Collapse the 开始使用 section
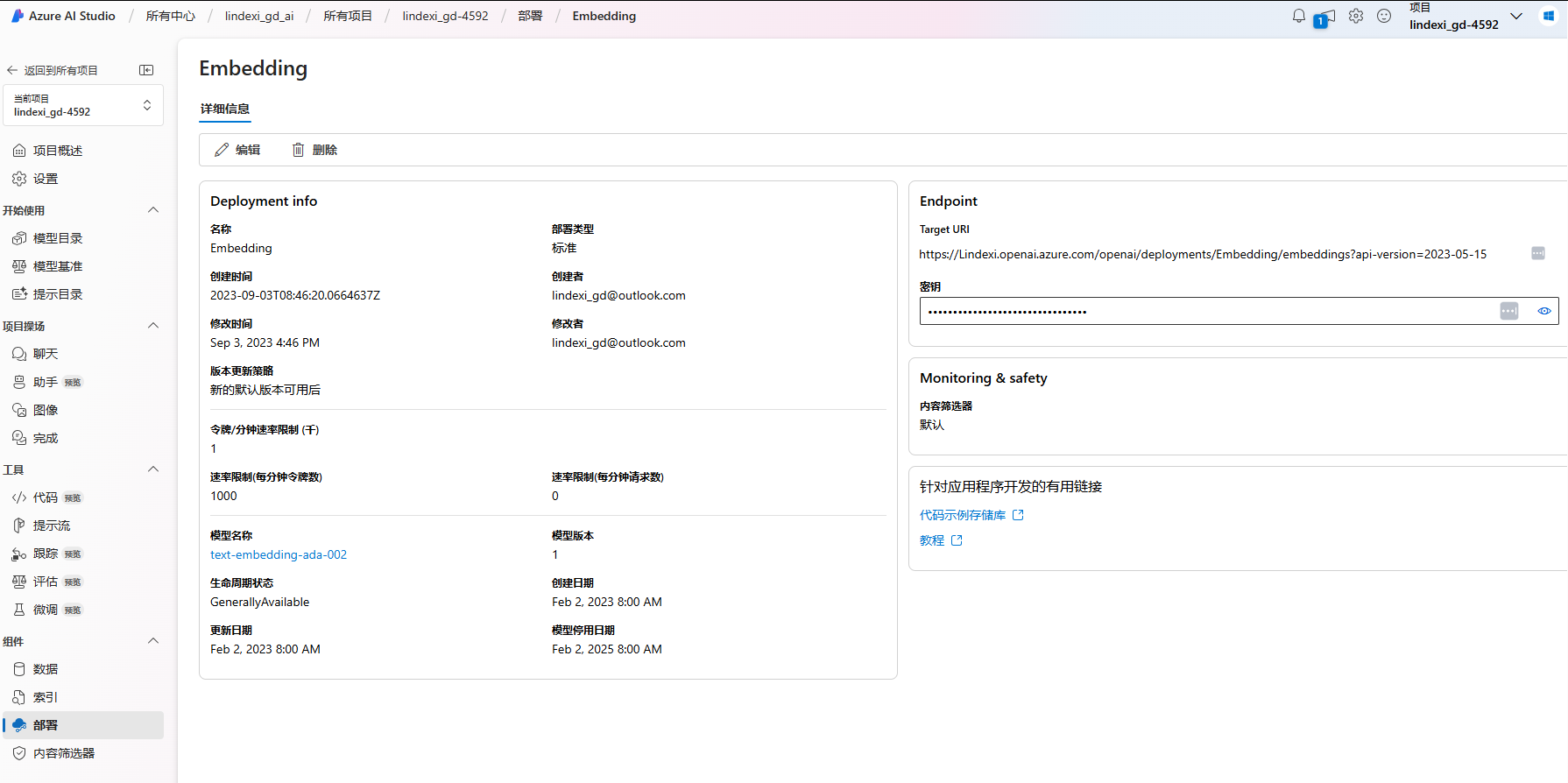The height and width of the screenshot is (783, 1568). (x=153, y=210)
